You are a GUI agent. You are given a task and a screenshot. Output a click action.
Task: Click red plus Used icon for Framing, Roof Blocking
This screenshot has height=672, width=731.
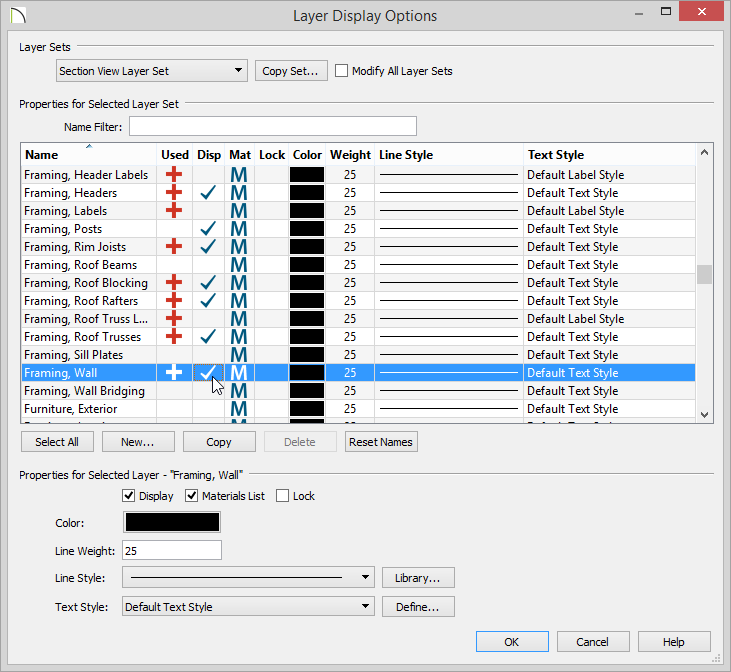click(174, 283)
